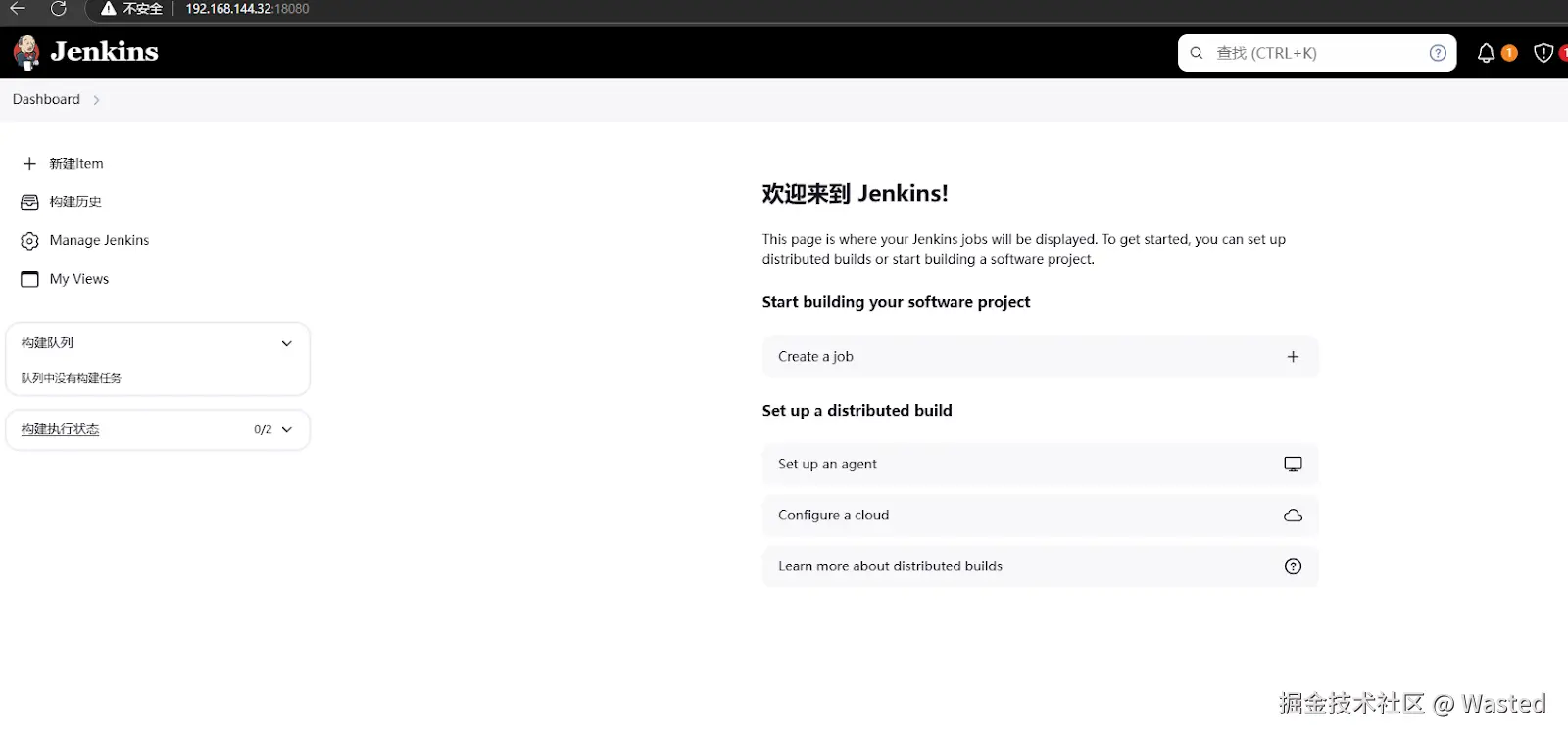The height and width of the screenshot is (738, 1568).
Task: Click Create a job
Action: [1040, 357]
